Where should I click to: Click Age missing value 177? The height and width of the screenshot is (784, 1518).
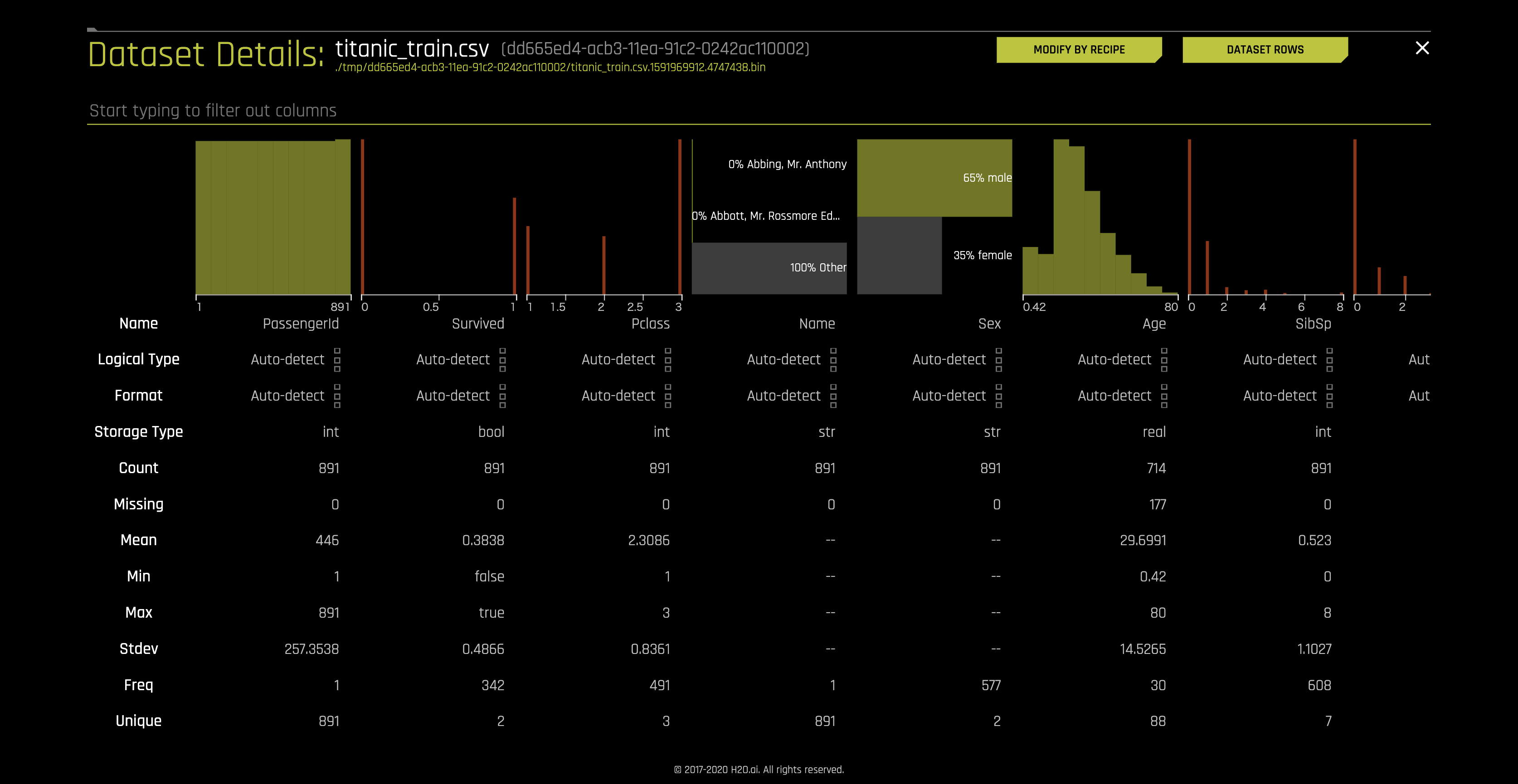click(x=1158, y=505)
